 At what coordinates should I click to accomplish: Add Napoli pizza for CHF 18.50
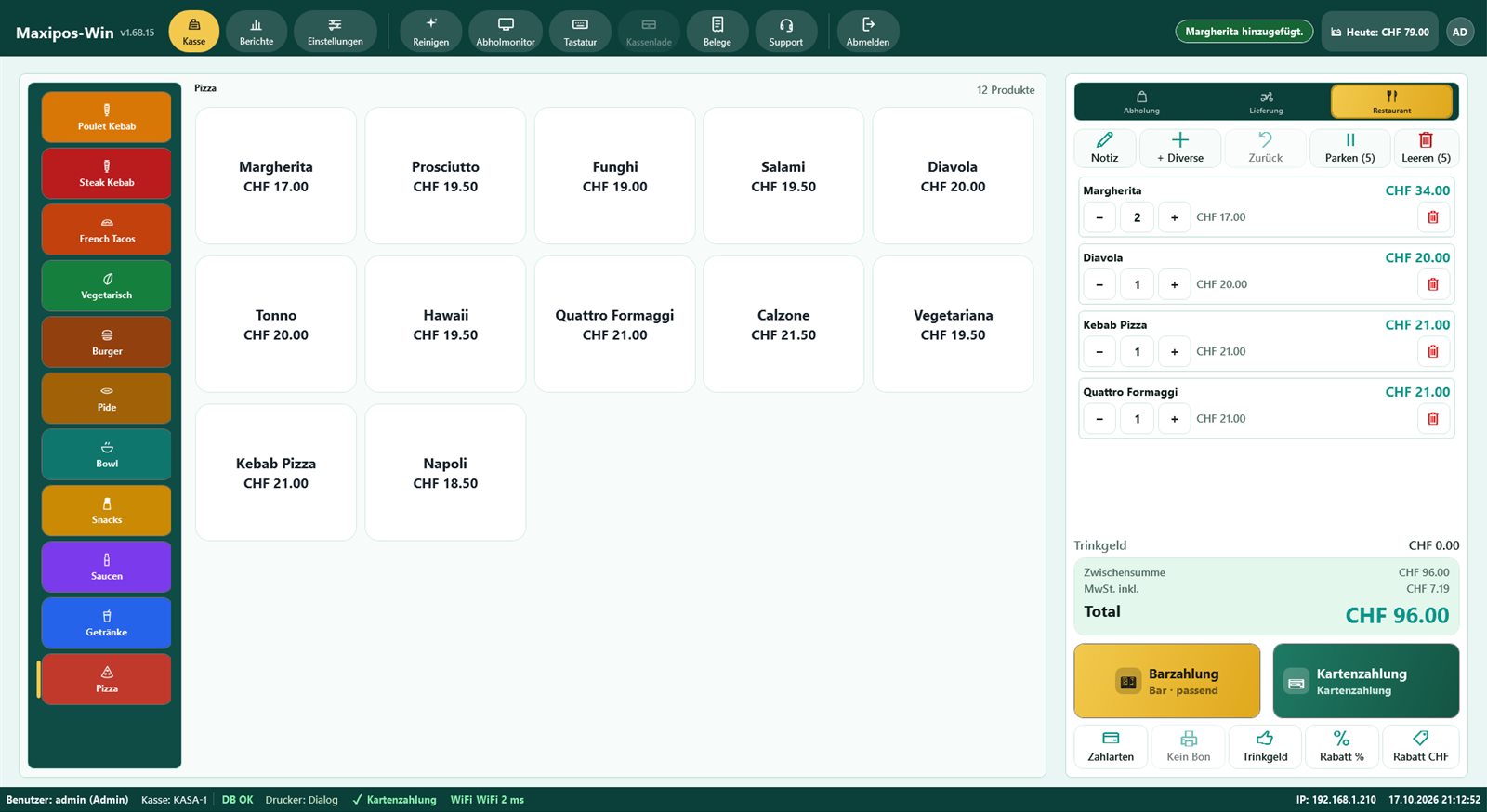click(445, 472)
